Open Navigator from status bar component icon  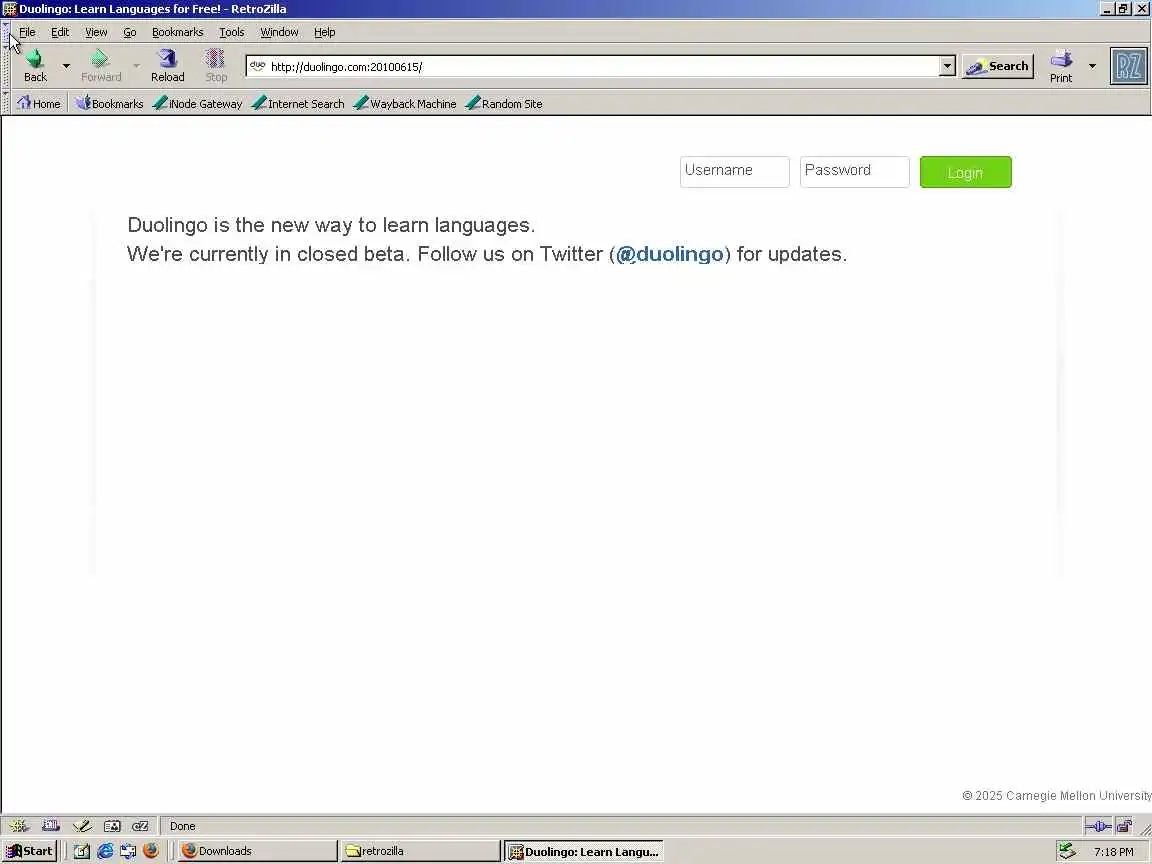coord(19,826)
